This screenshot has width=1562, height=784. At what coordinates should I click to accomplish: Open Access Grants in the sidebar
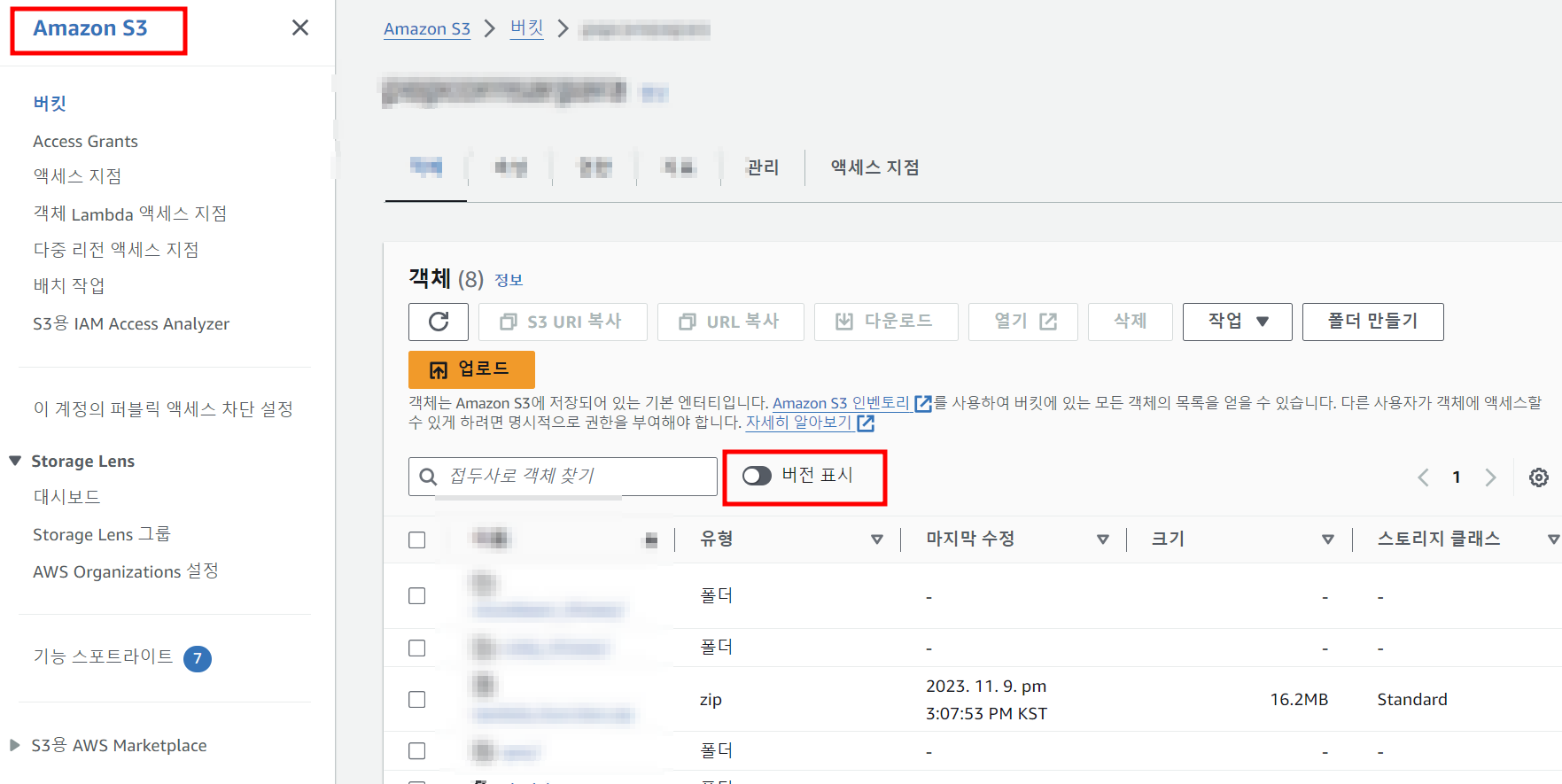pos(85,141)
